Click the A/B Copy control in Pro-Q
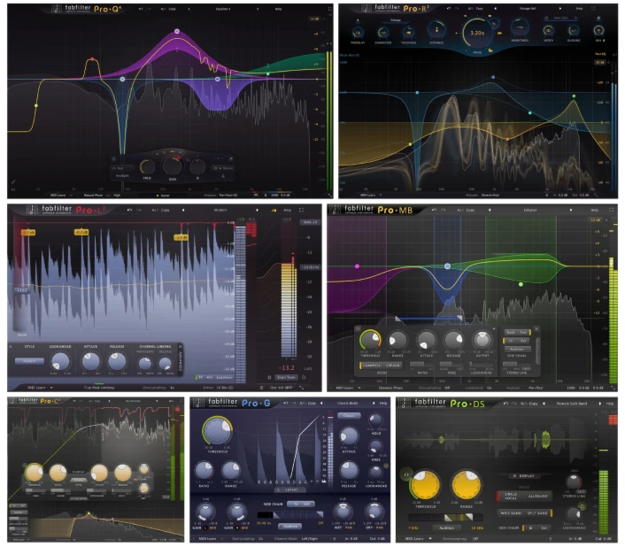The image size is (625, 547). (x=168, y=9)
